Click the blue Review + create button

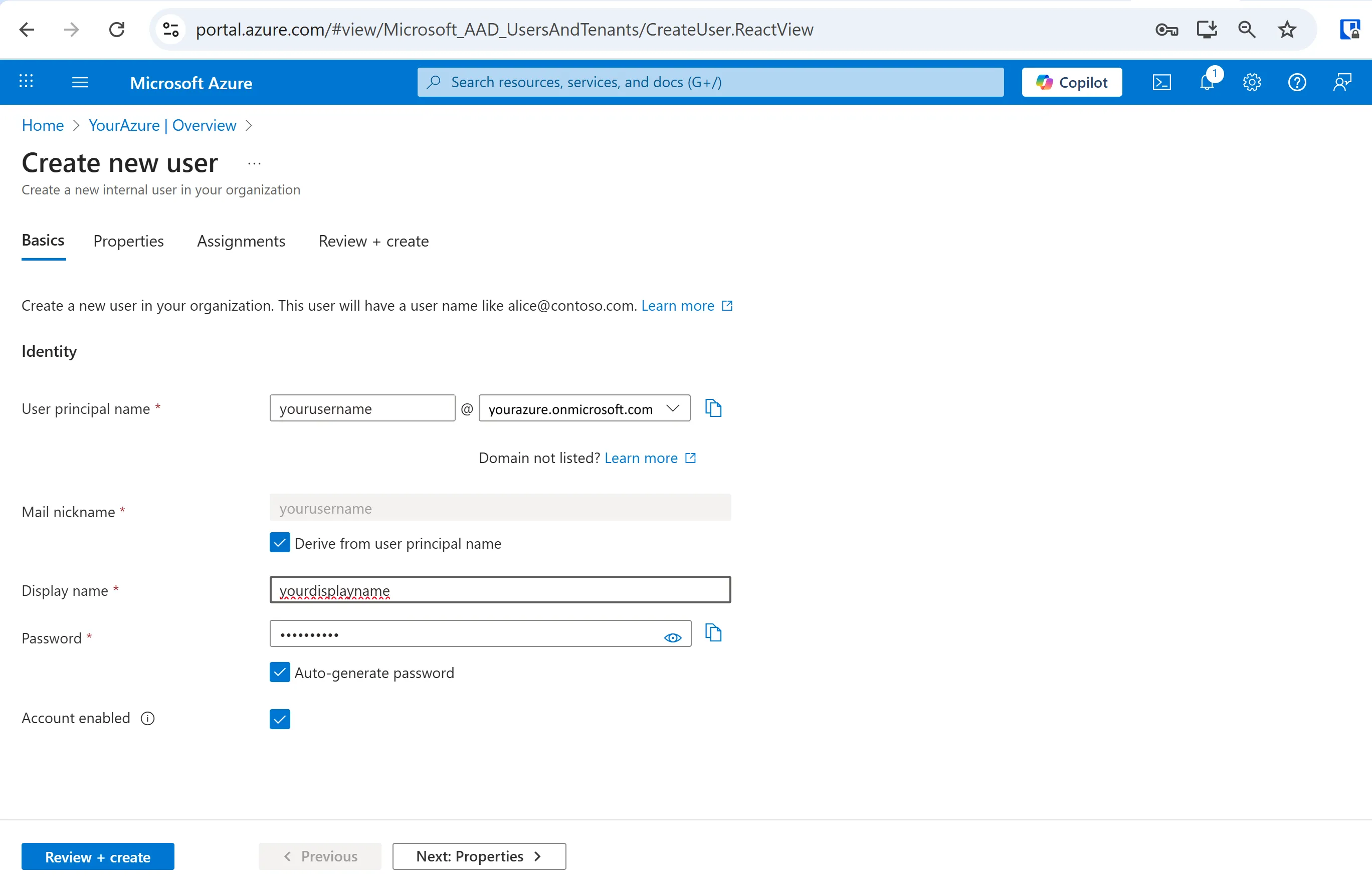(x=97, y=857)
